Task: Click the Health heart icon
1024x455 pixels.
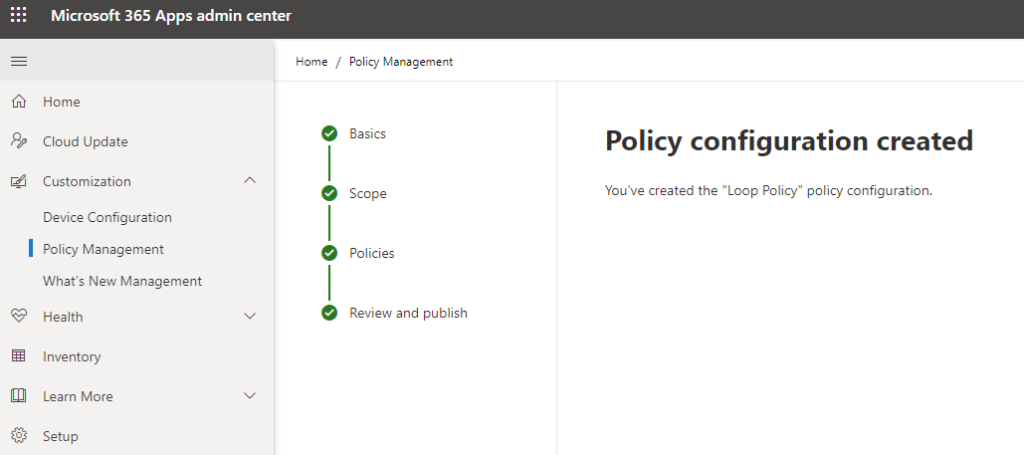Action: pos(19,317)
